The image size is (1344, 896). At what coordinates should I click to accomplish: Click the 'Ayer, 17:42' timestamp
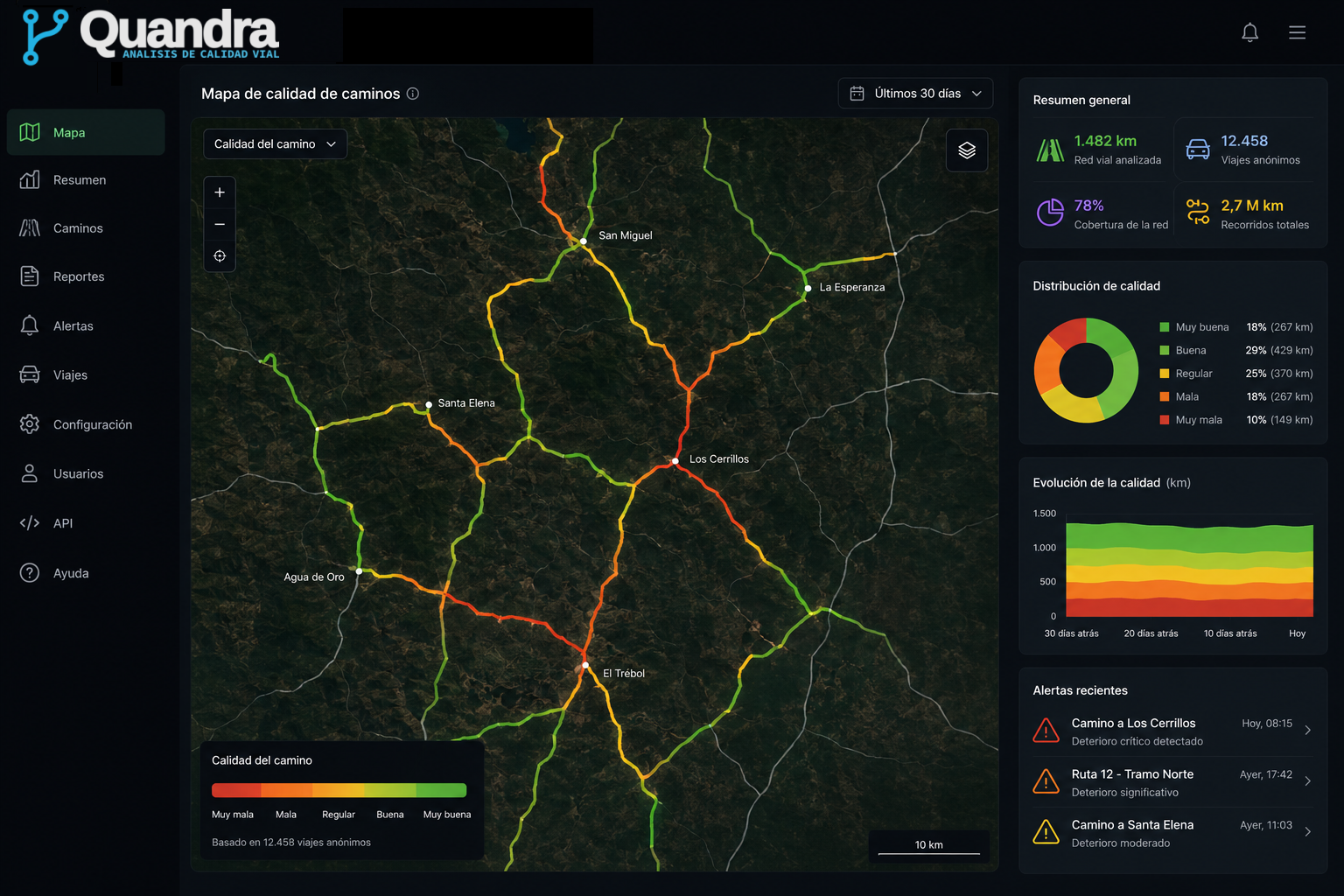1266,774
